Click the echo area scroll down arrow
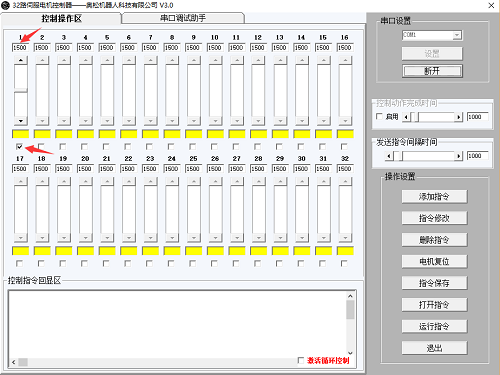This screenshot has width=500, height=375. (350, 353)
